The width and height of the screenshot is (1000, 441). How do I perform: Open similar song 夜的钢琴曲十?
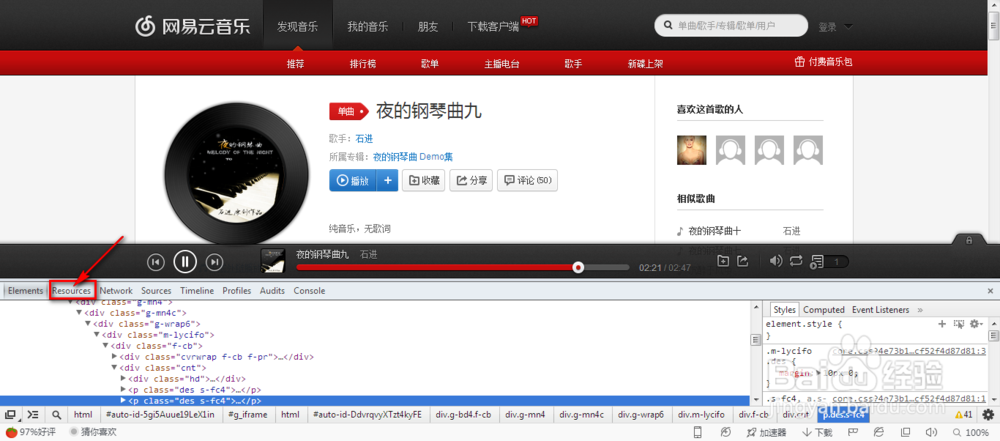pyautogui.click(x=715, y=231)
